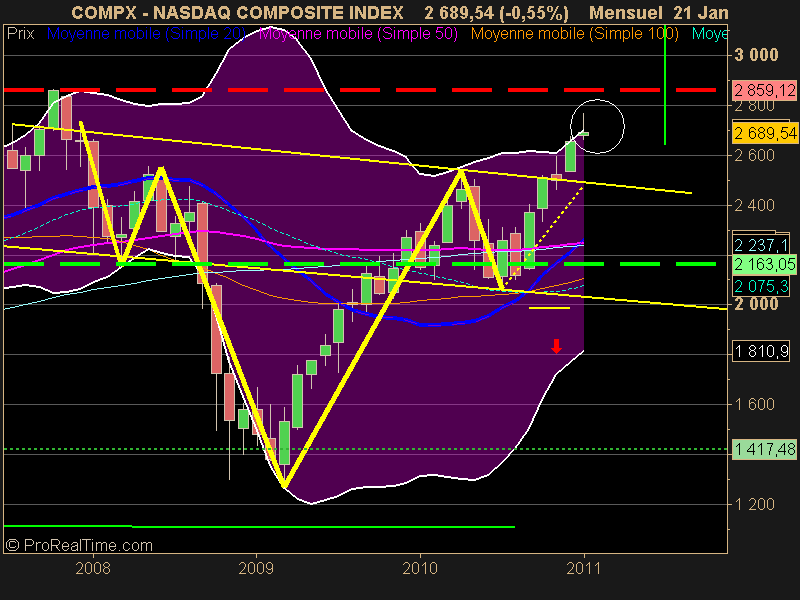
Task: Click the 1 600 price axis tick
Action: 755,404
